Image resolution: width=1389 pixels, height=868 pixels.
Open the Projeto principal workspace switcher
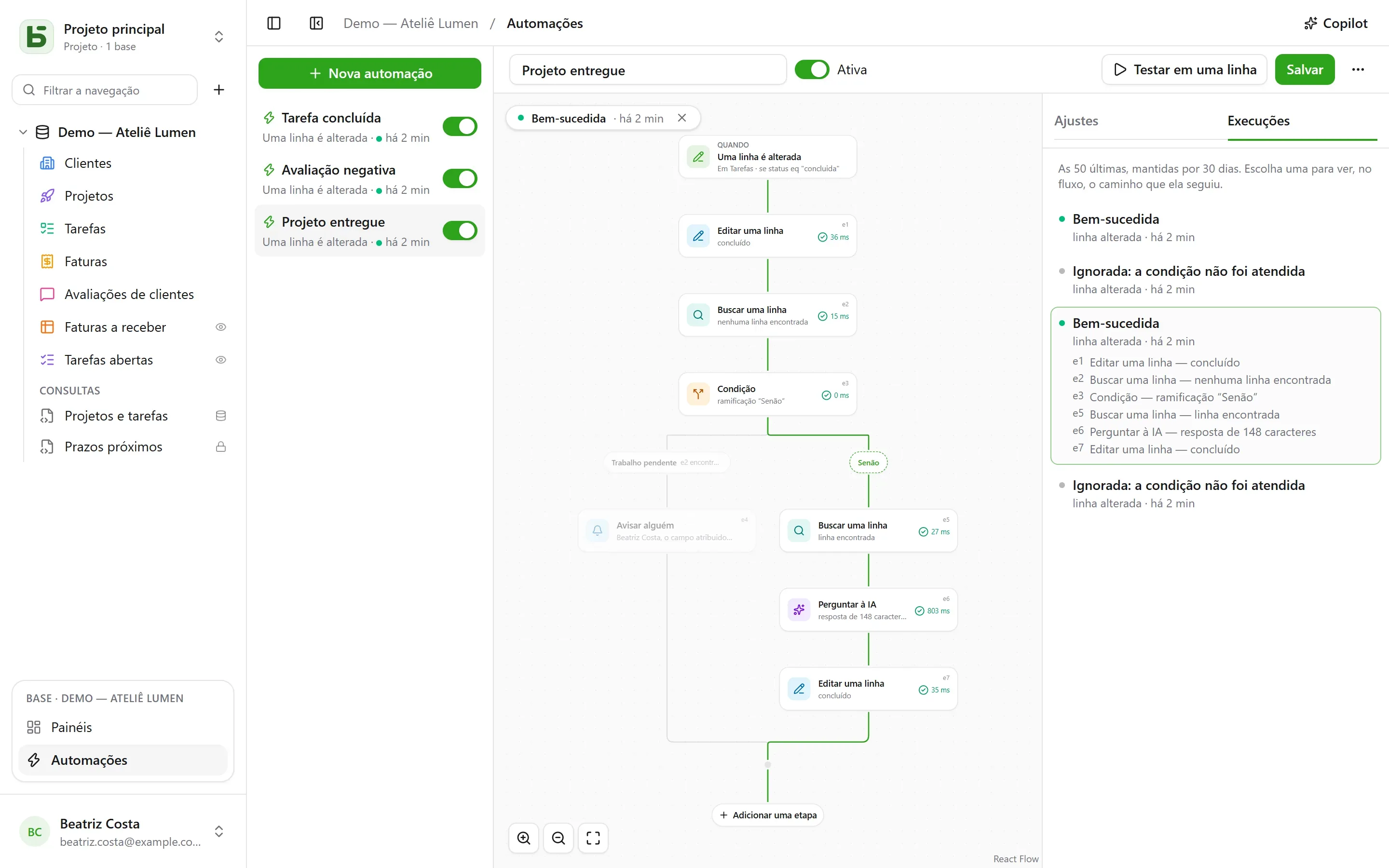tap(123, 37)
